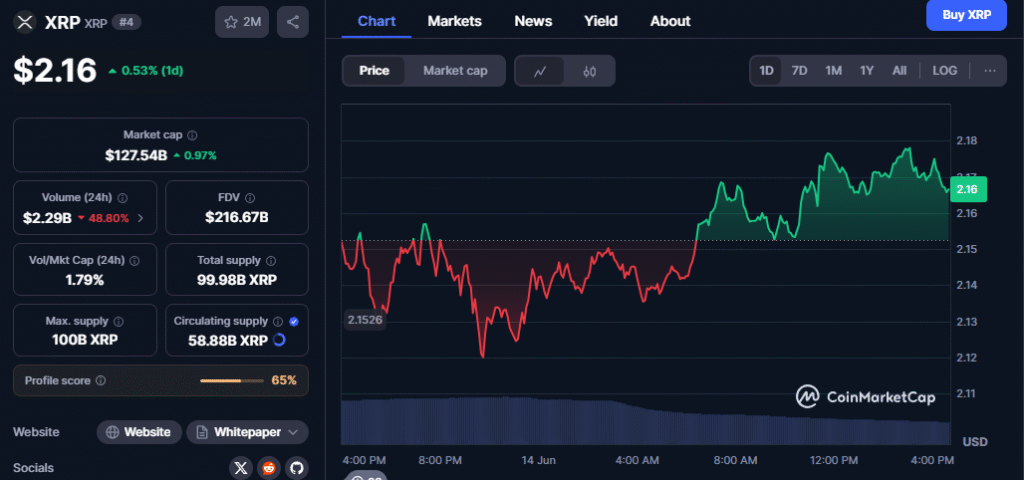Open Profile score info icon
1024x480 pixels.
101,380
